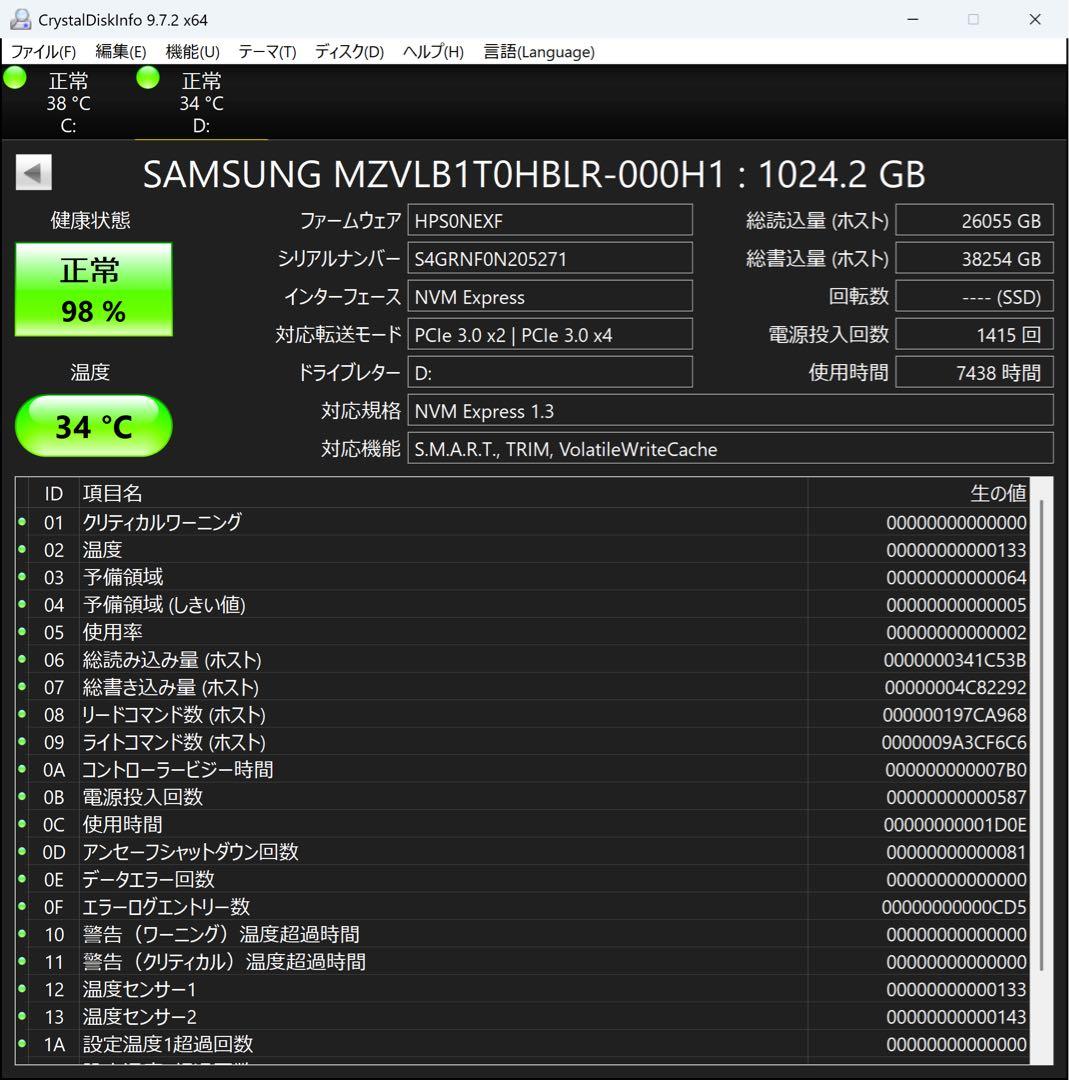Screen dimensions: 1069x1080
Task: Select row 0A コントローラービジー時間
Action: (x=523, y=769)
